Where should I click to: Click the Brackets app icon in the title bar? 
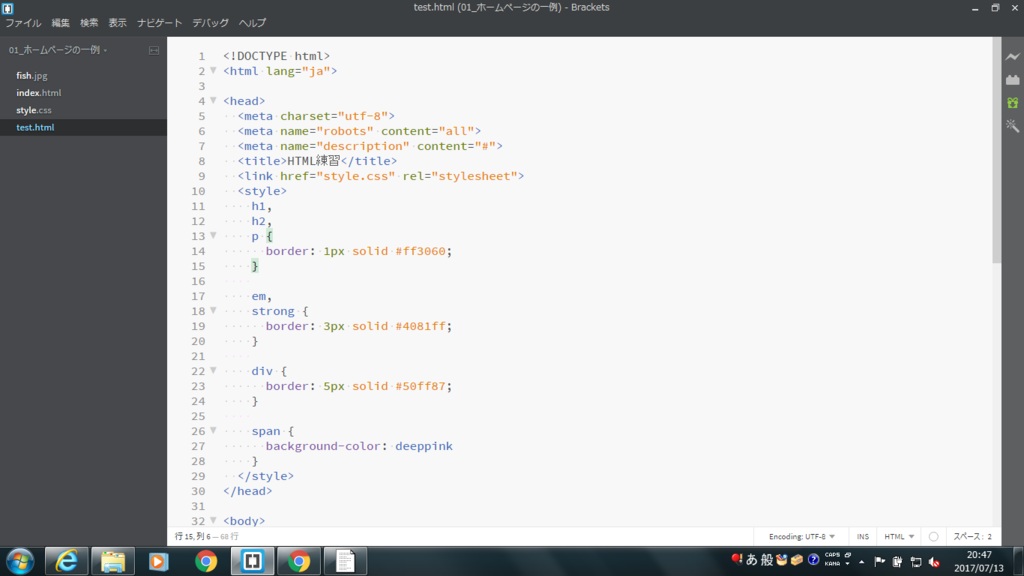tap(7, 8)
